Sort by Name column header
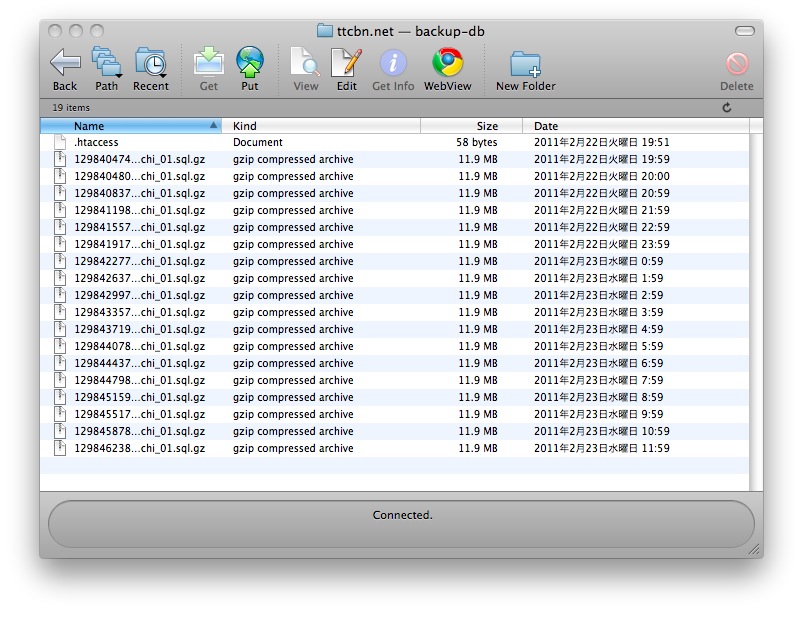Image resolution: width=803 pixels, height=618 pixels. coord(130,126)
